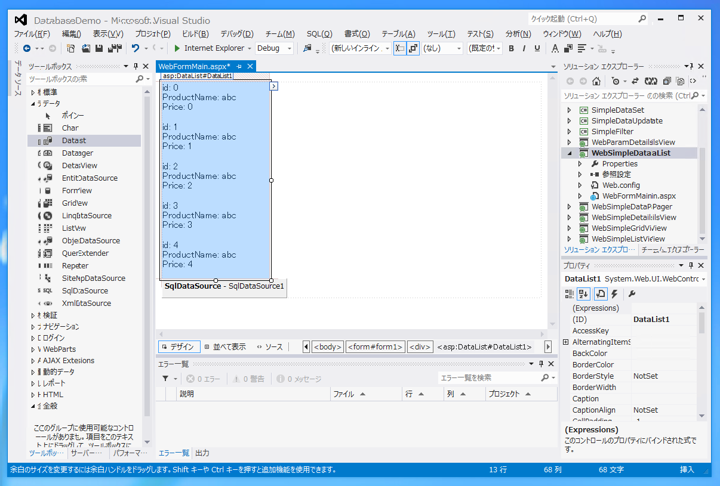The image size is (720, 486).
Task: Switch to ソース source view
Action: pos(270,347)
